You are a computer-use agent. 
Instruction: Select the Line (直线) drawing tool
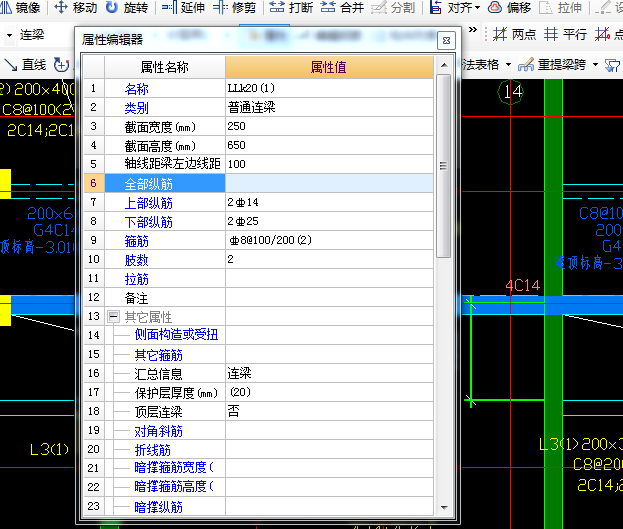click(x=25, y=64)
